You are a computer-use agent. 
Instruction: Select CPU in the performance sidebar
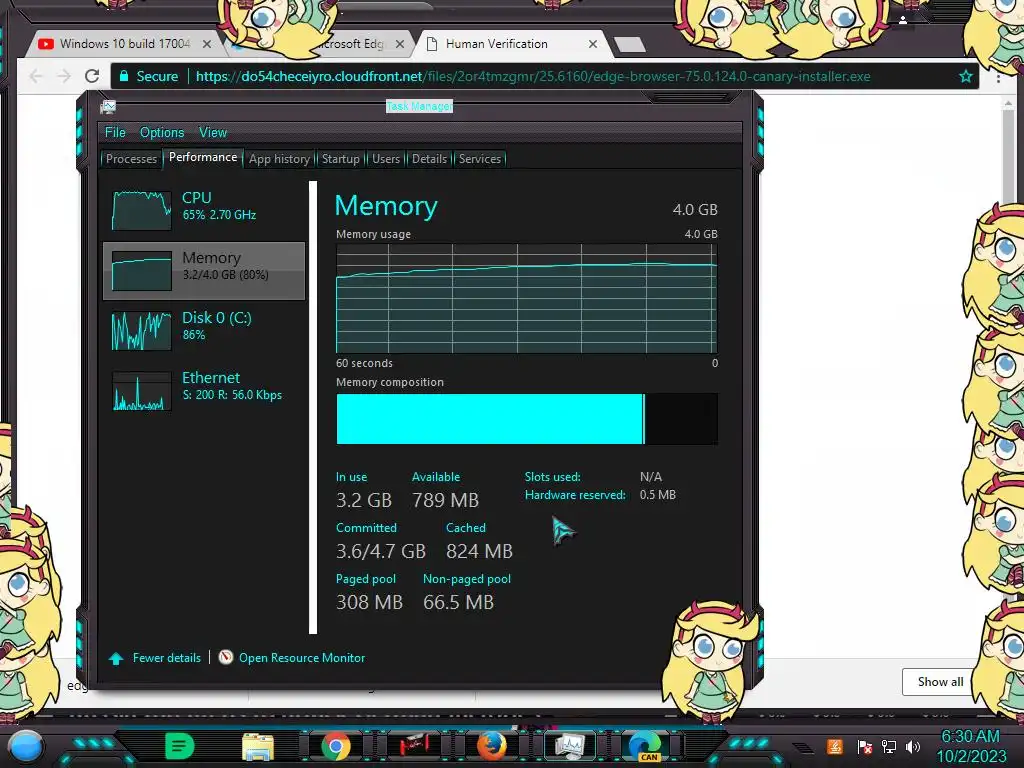click(204, 210)
